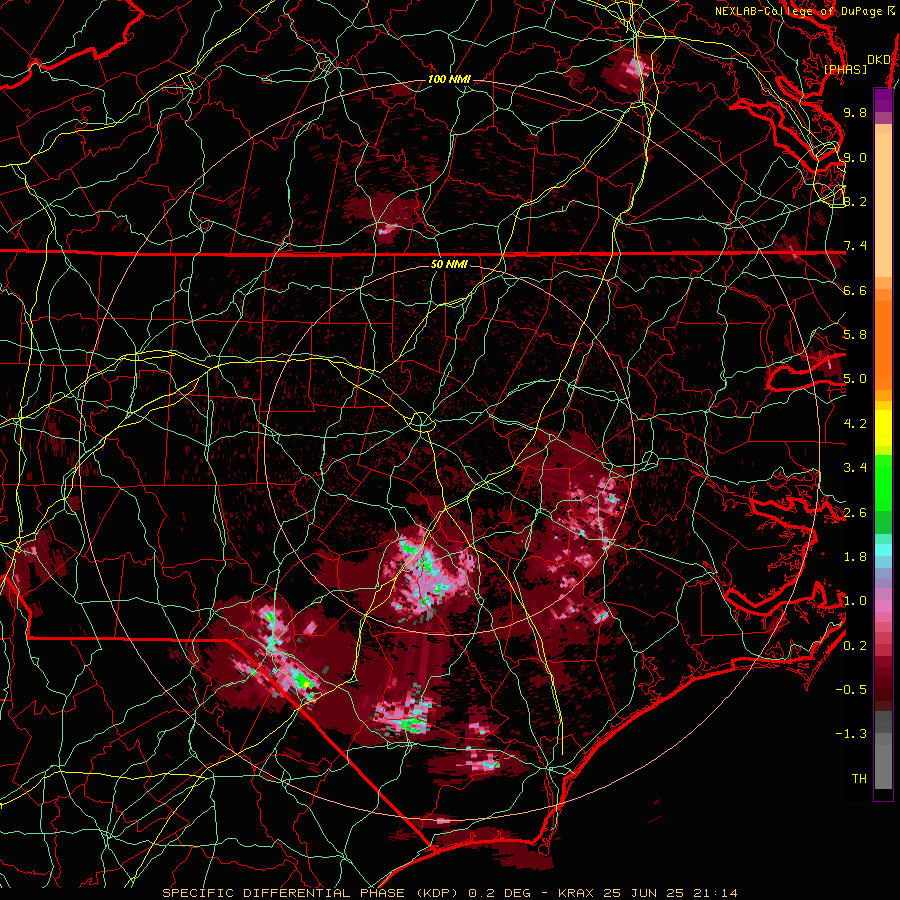Viewport: 900px width, 900px height.
Task: Click the 1.8 value on color scale
Action: [855, 557]
